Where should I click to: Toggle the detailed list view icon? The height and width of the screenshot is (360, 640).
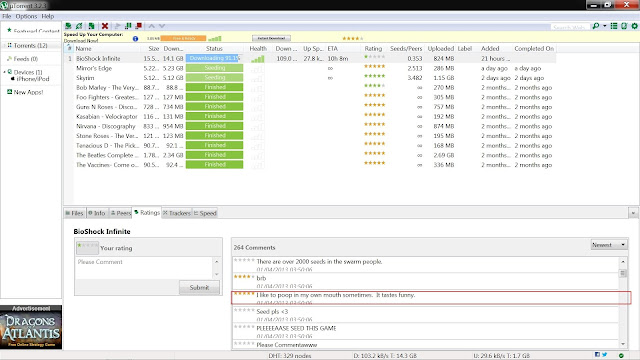(x=613, y=26)
